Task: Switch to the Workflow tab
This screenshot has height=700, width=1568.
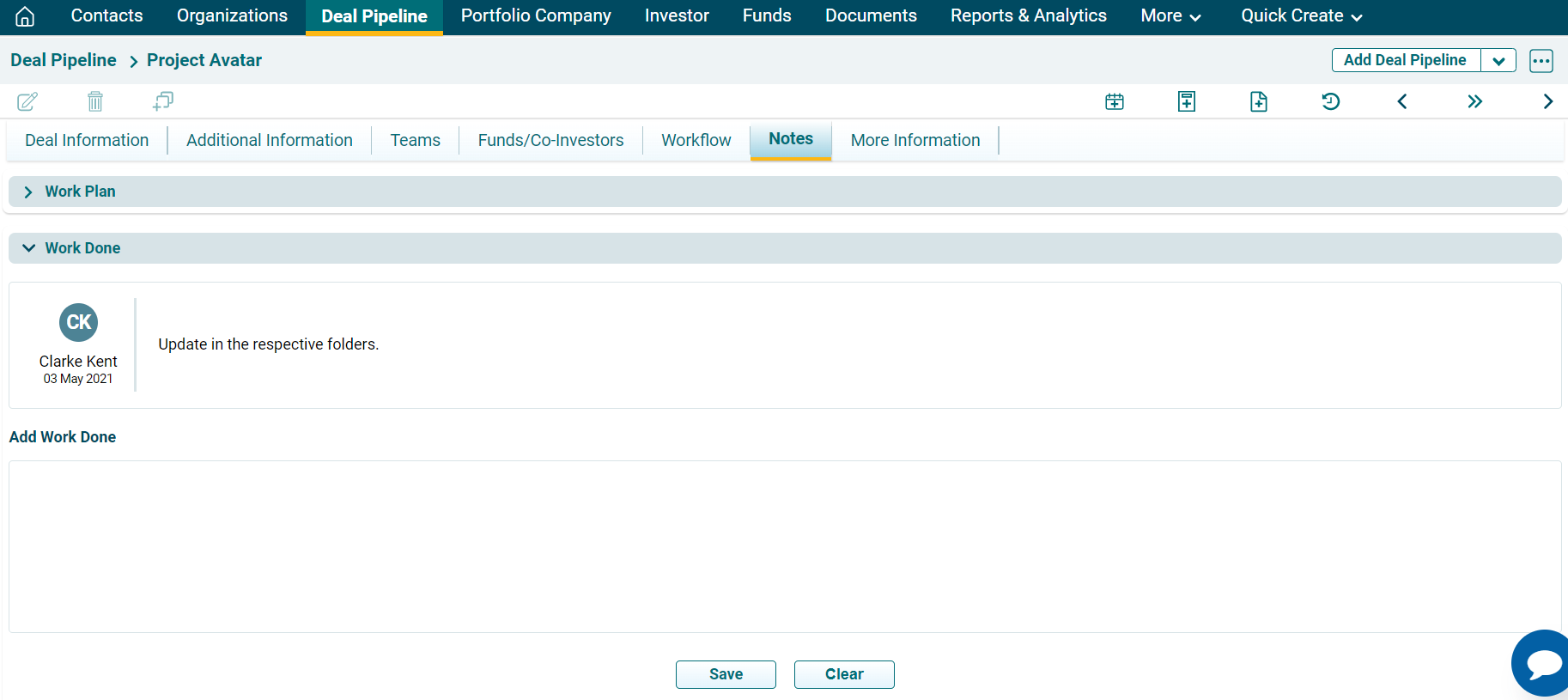Action: [696, 140]
